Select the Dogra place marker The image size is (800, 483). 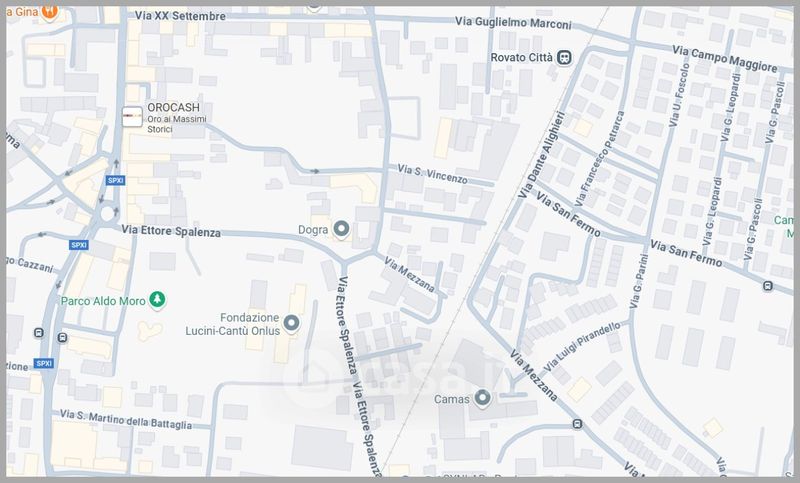(341, 230)
